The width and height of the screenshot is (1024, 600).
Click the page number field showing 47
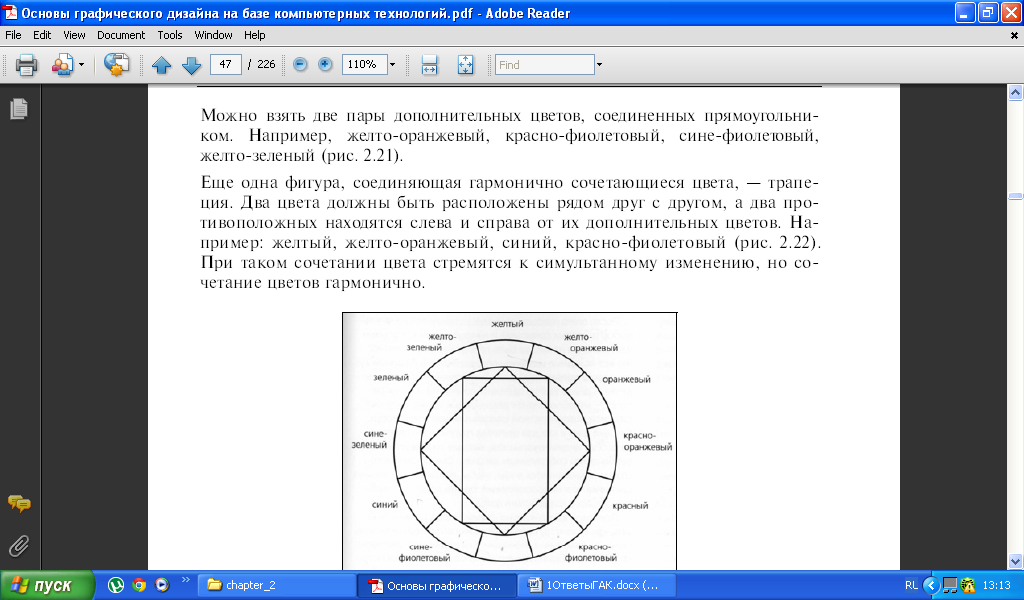coord(226,64)
